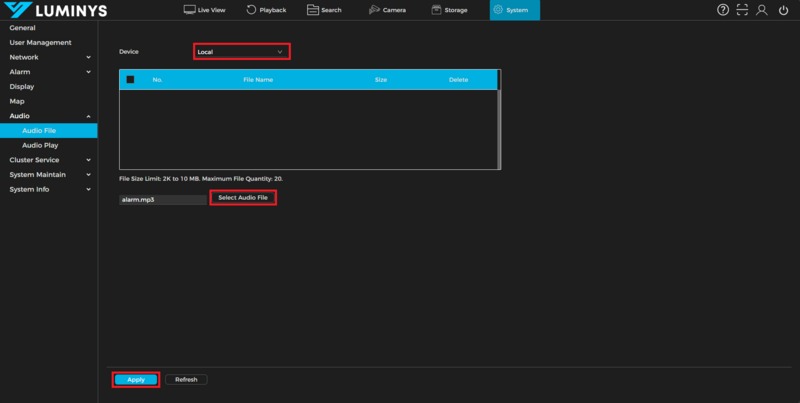
Task: Click the scan frame icon in header
Action: point(742,10)
